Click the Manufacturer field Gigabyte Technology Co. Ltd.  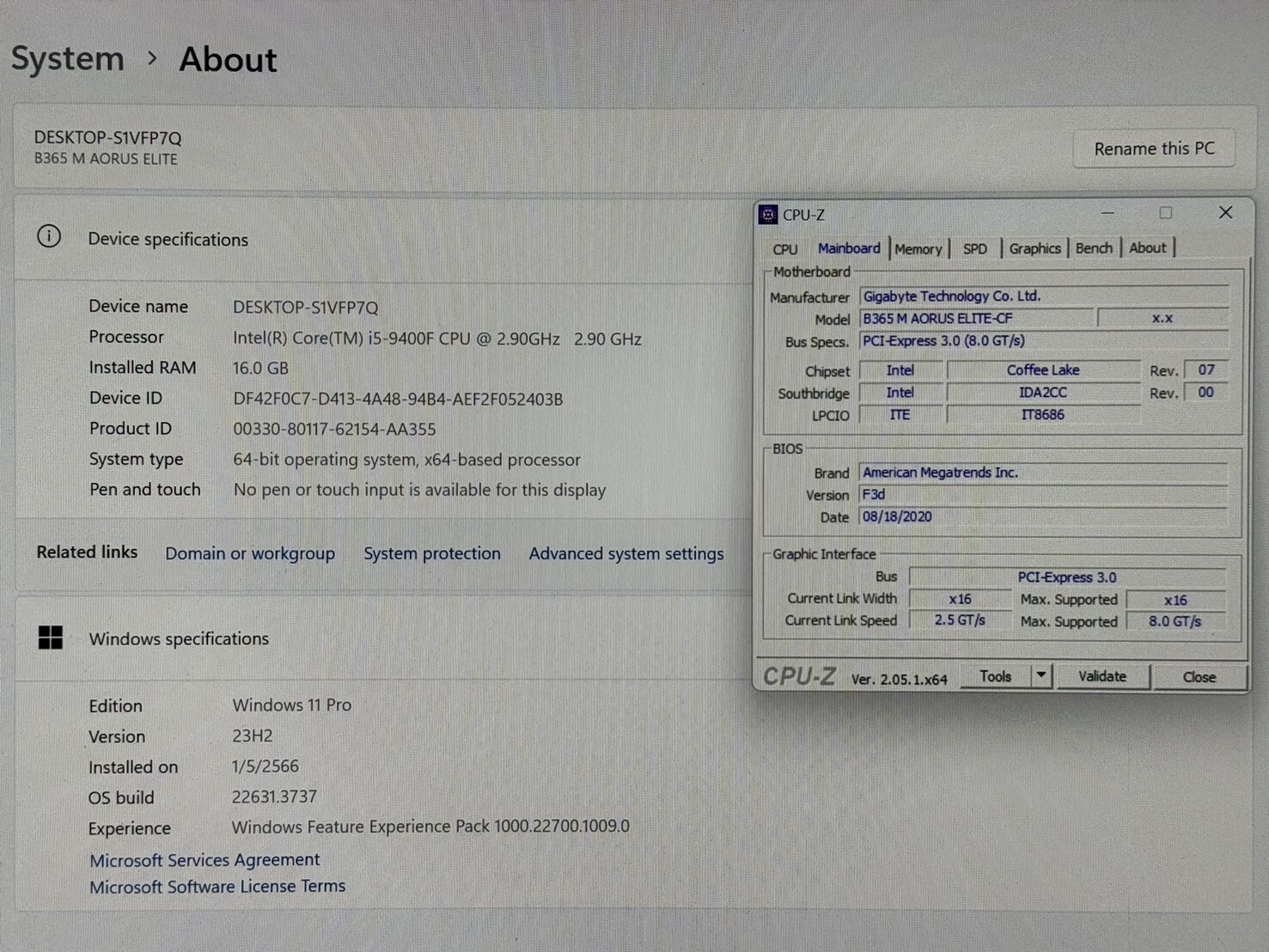(x=1044, y=296)
